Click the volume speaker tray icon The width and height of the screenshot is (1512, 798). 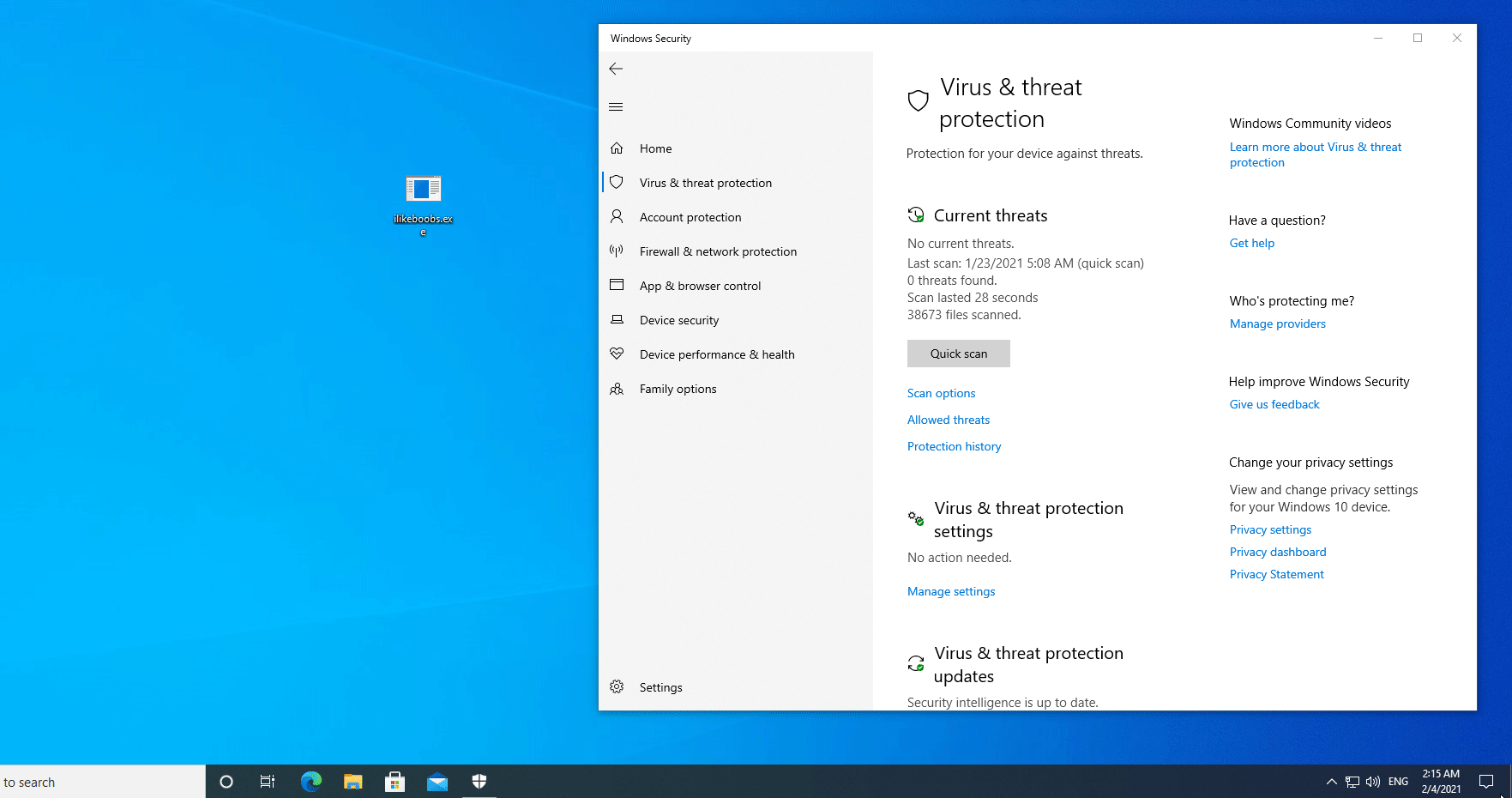1373,782
